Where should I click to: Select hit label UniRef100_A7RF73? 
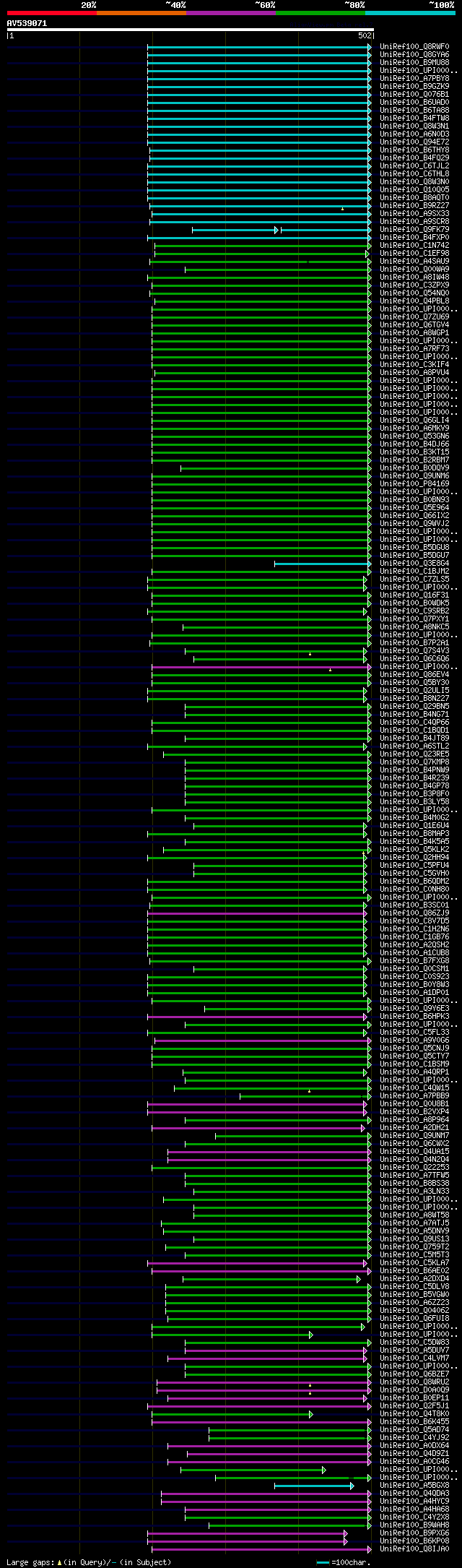414,349
